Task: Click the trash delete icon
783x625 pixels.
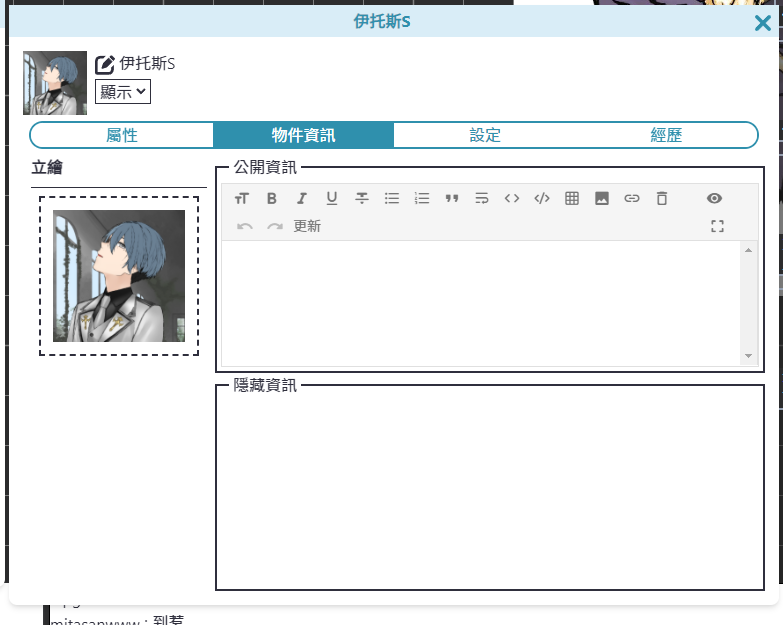Action: 662,199
